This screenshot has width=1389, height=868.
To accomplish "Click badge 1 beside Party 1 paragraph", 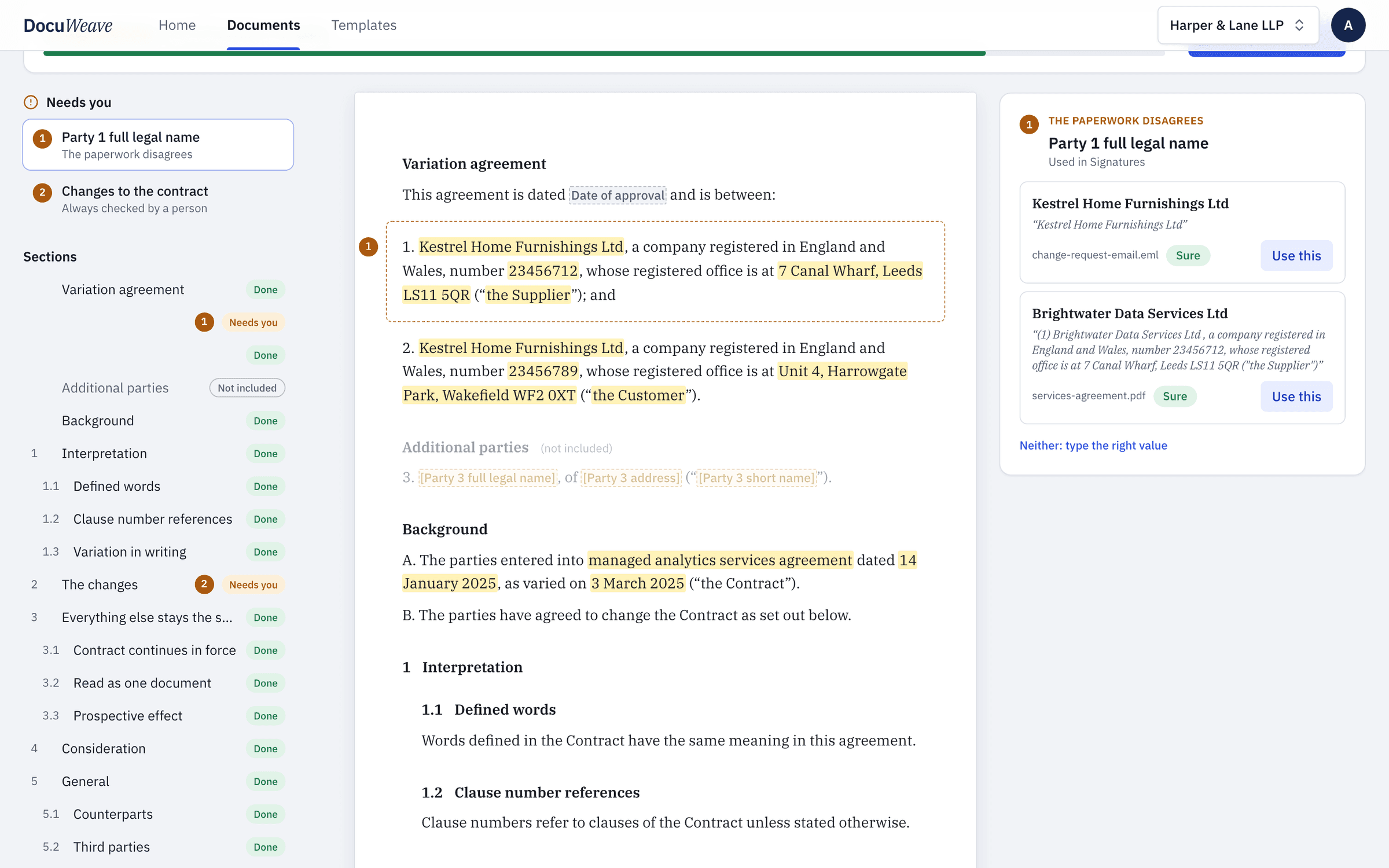I will (368, 247).
